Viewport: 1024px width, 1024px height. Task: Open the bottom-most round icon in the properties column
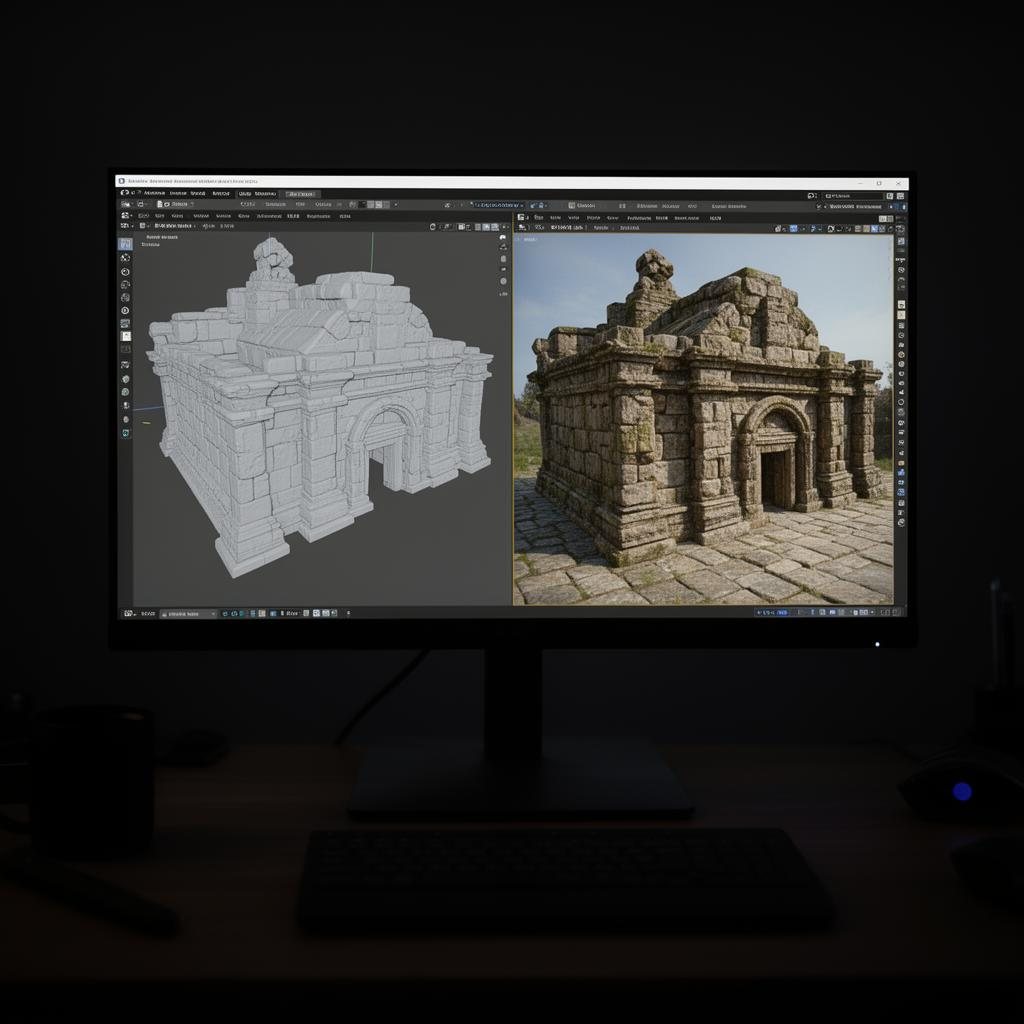tap(901, 522)
